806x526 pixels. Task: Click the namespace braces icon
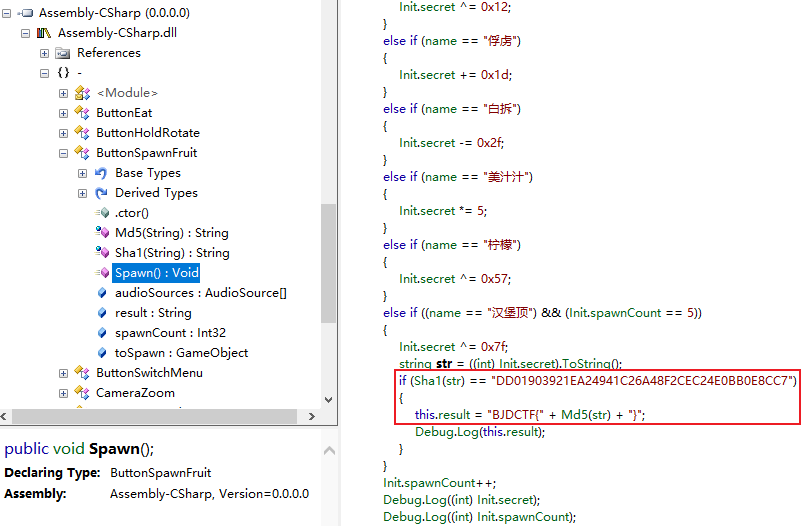63,72
